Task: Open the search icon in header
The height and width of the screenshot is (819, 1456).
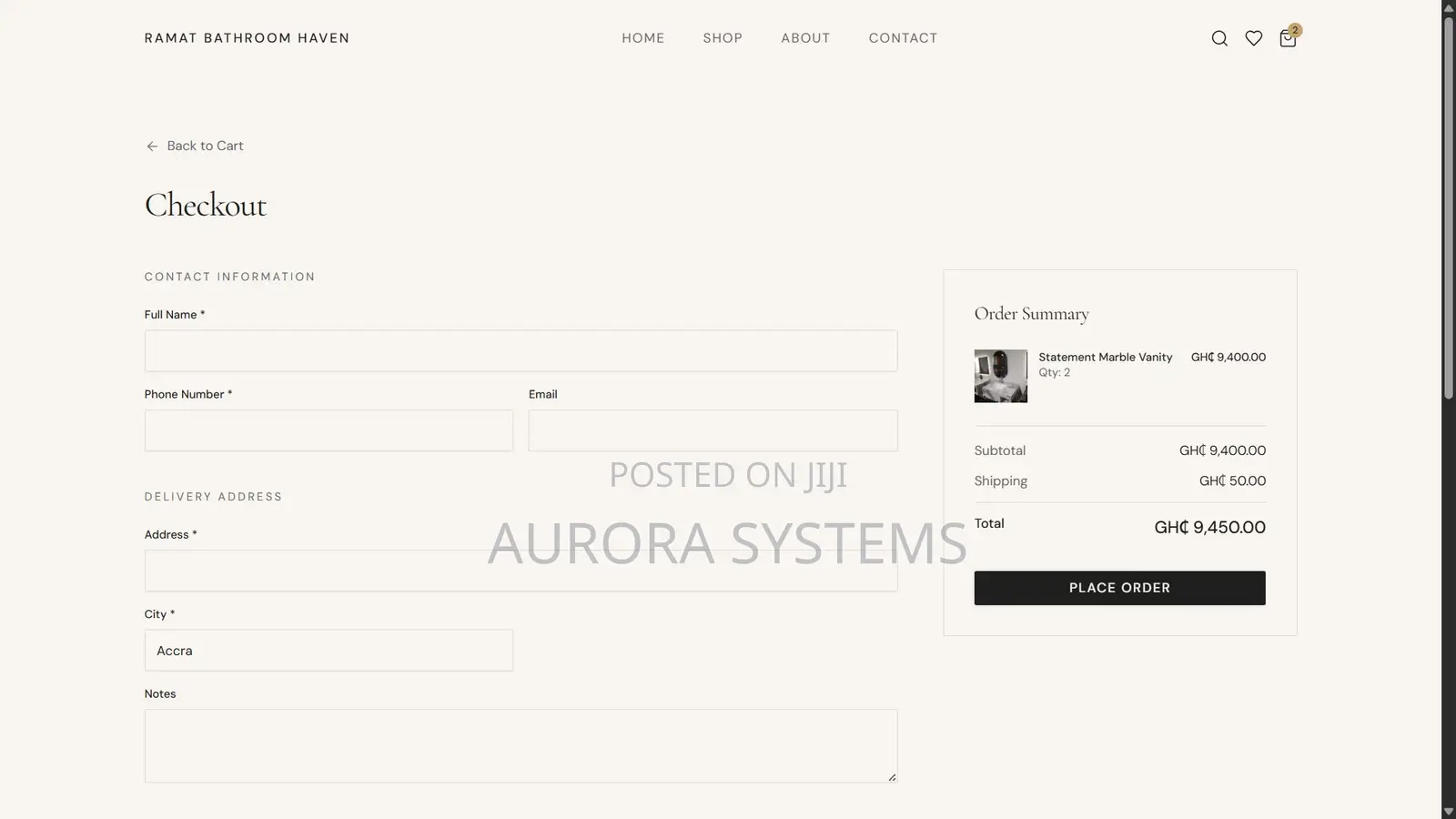Action: click(x=1219, y=38)
